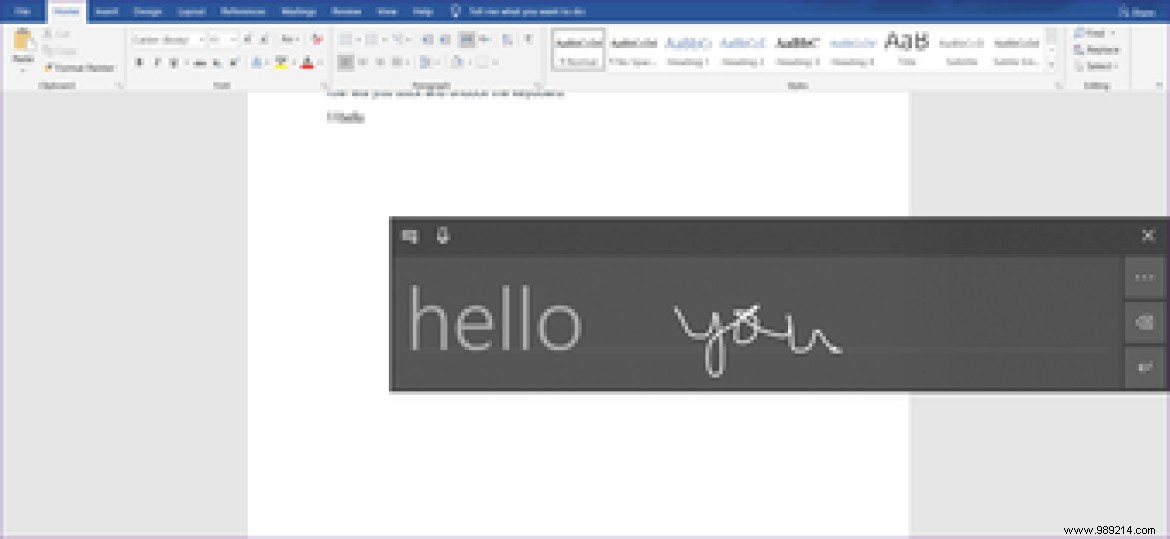Image resolution: width=1170 pixels, height=539 pixels.
Task: Click the Borders icon
Action: 483,63
